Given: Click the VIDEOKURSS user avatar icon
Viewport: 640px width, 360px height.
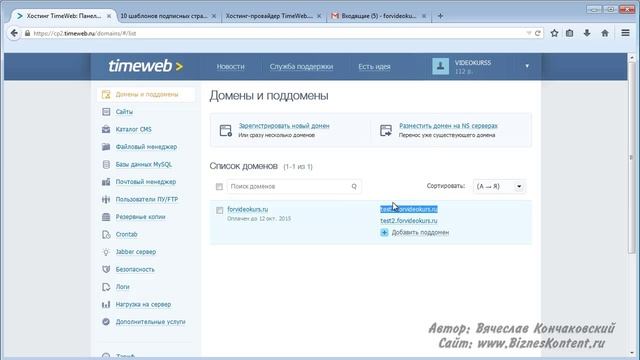Looking at the screenshot, I should (440, 66).
